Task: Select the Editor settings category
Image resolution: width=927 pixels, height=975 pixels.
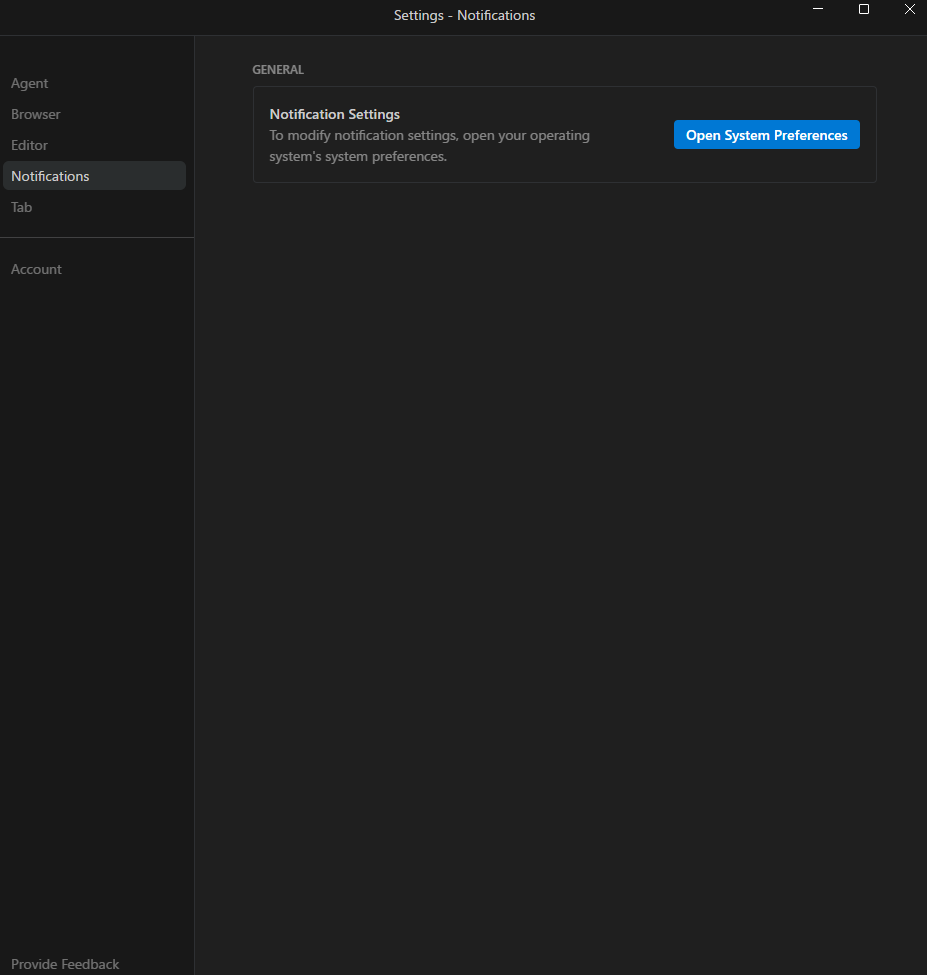Action: click(30, 145)
